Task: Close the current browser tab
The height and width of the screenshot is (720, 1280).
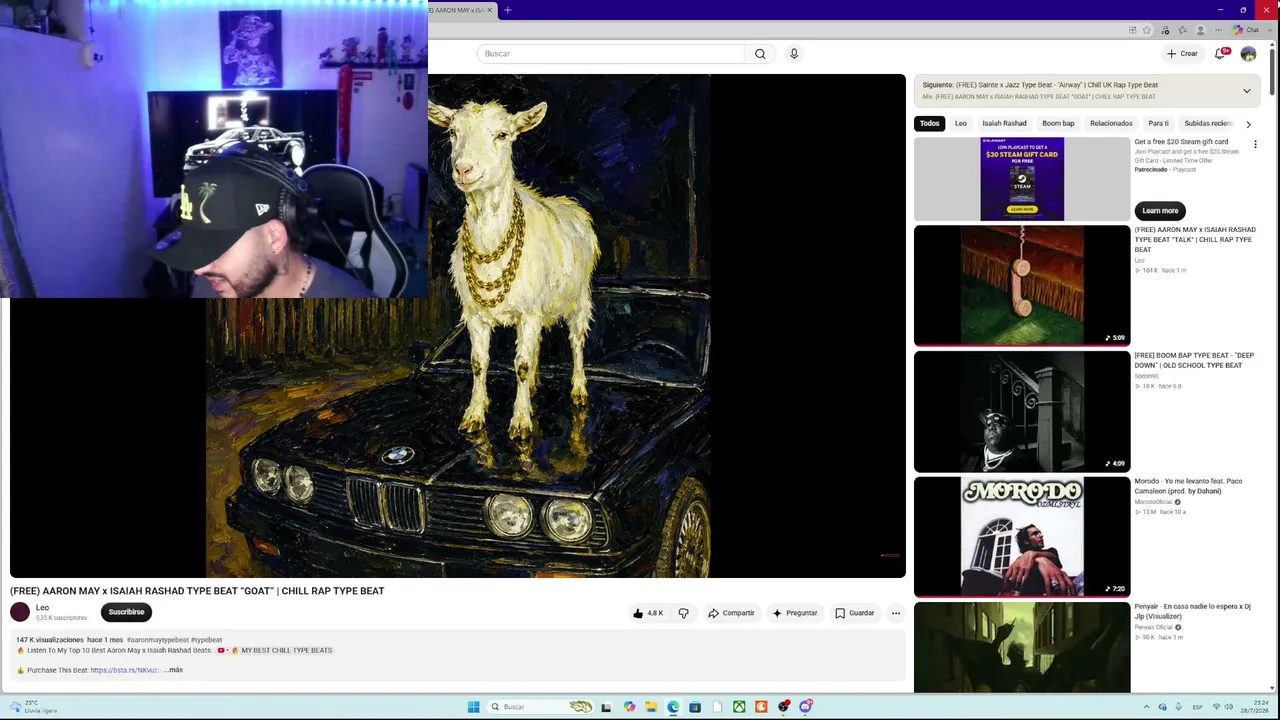Action: coord(490,10)
